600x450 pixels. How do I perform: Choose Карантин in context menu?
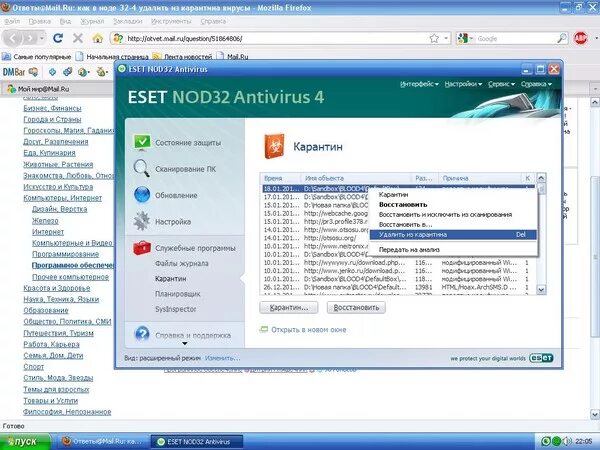pos(393,194)
